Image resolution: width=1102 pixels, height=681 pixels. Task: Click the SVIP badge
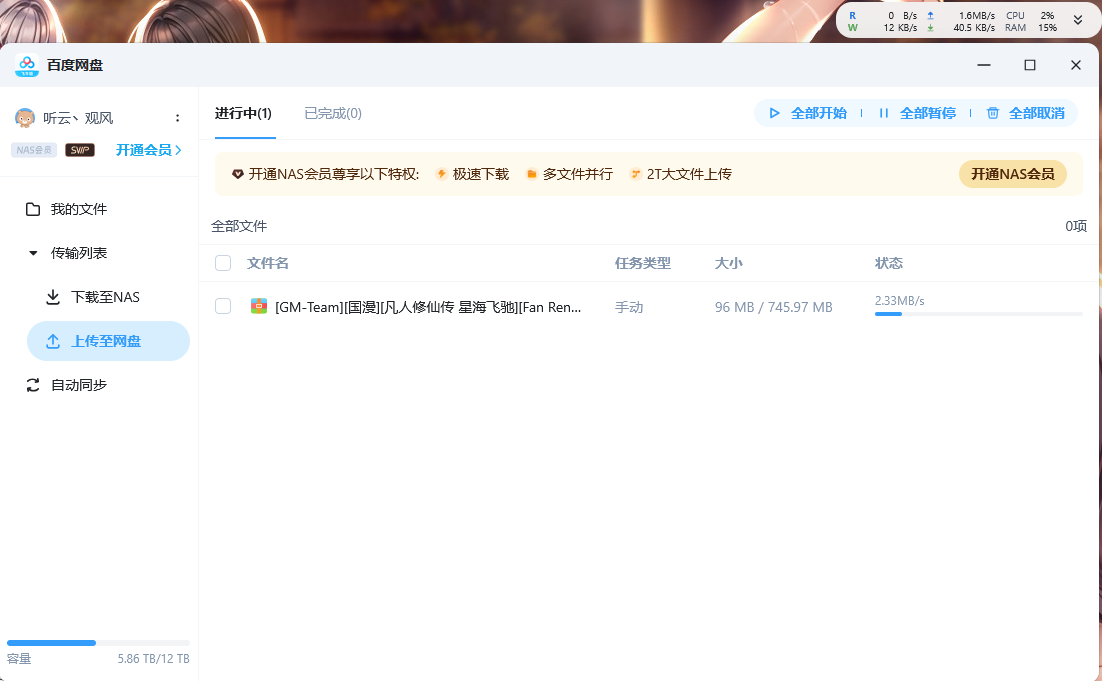tap(79, 150)
